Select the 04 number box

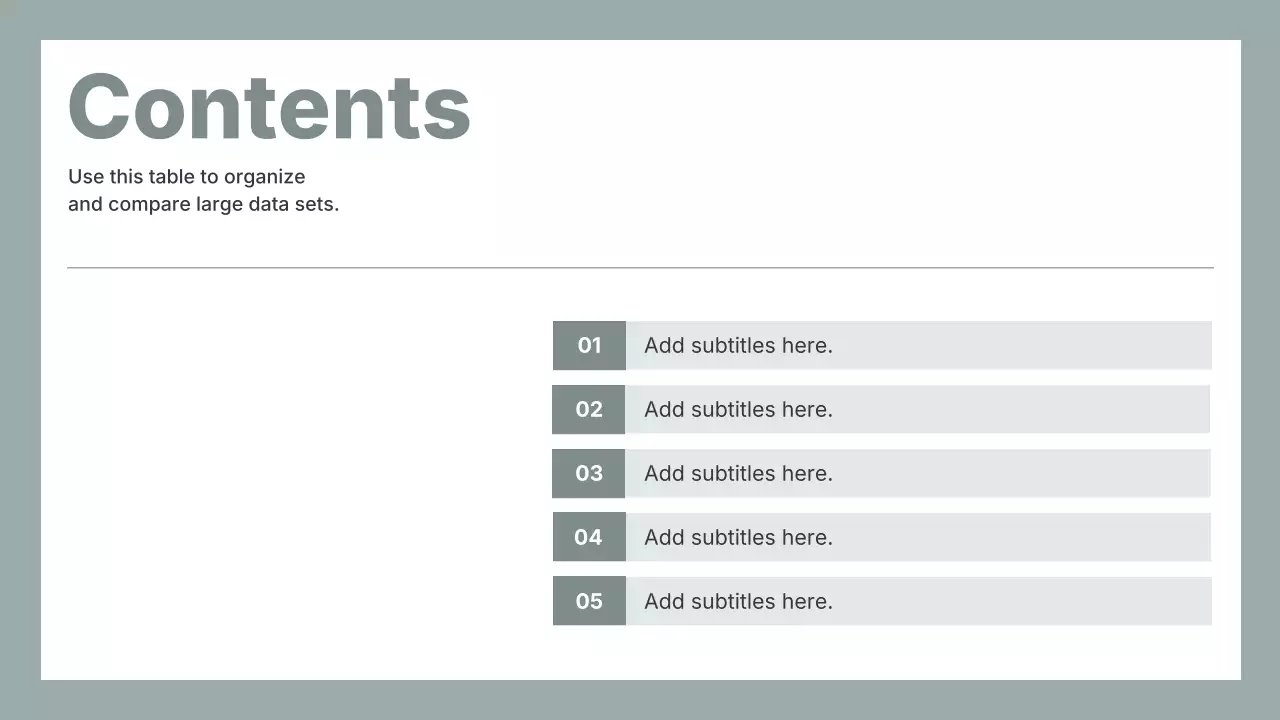588,538
